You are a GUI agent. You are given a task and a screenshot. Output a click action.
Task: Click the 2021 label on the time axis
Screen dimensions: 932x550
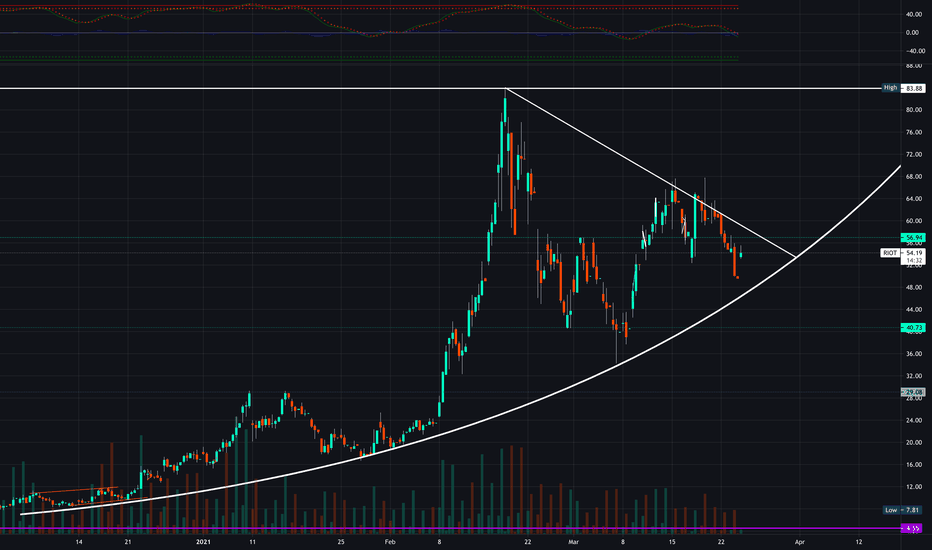(203, 542)
